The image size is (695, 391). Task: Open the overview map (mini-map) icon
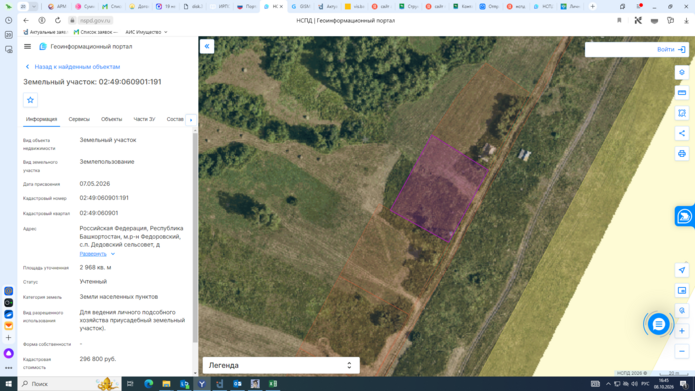pyautogui.click(x=682, y=290)
